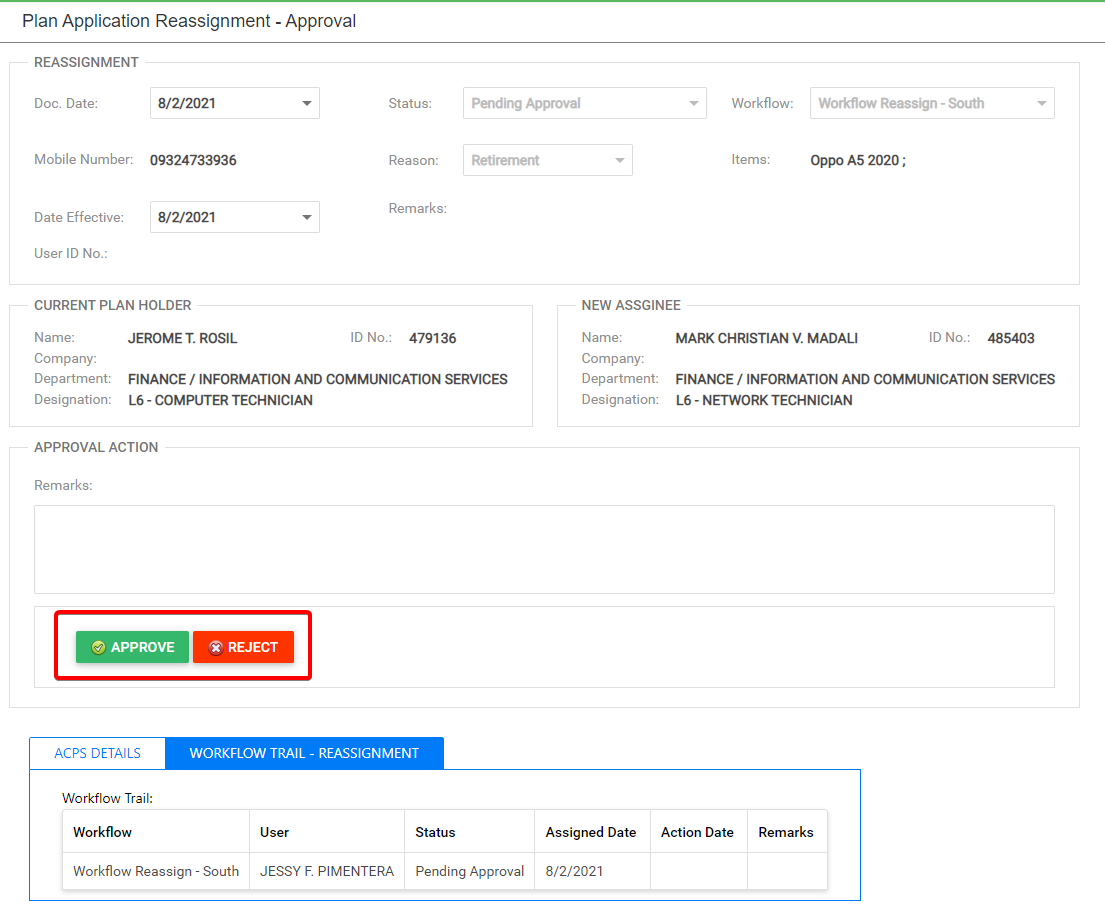Expand the Date Effective dropdown arrow
The width and height of the screenshot is (1105, 907).
[306, 217]
